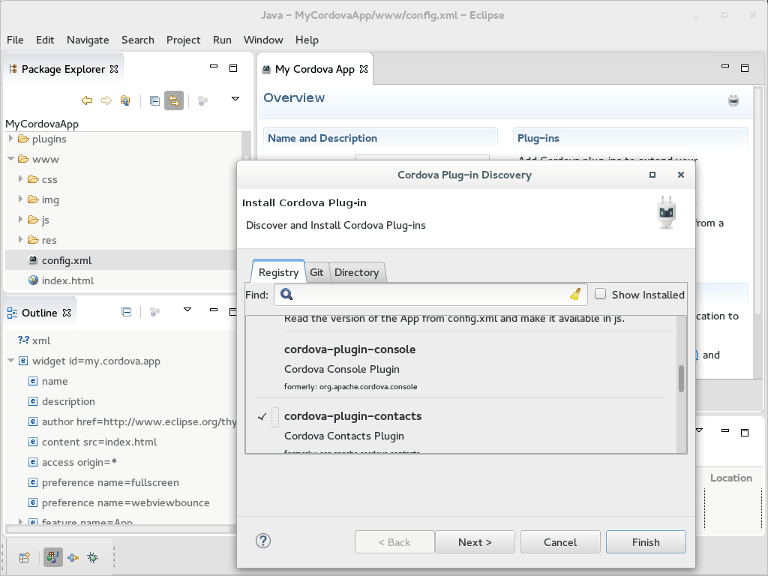Click the Finish button
The height and width of the screenshot is (576, 768).
646,542
